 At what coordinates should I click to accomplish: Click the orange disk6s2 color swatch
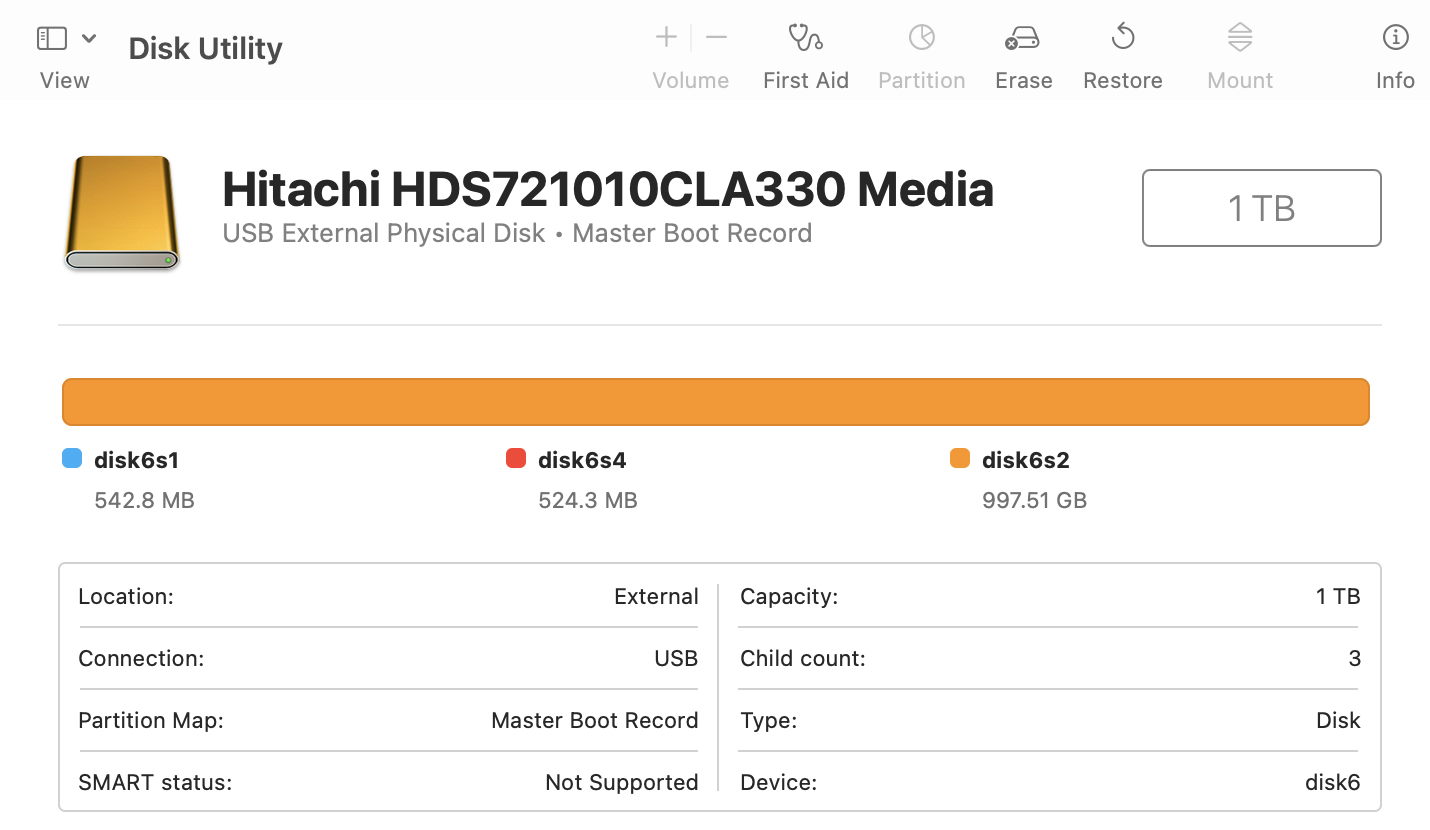[x=960, y=459]
